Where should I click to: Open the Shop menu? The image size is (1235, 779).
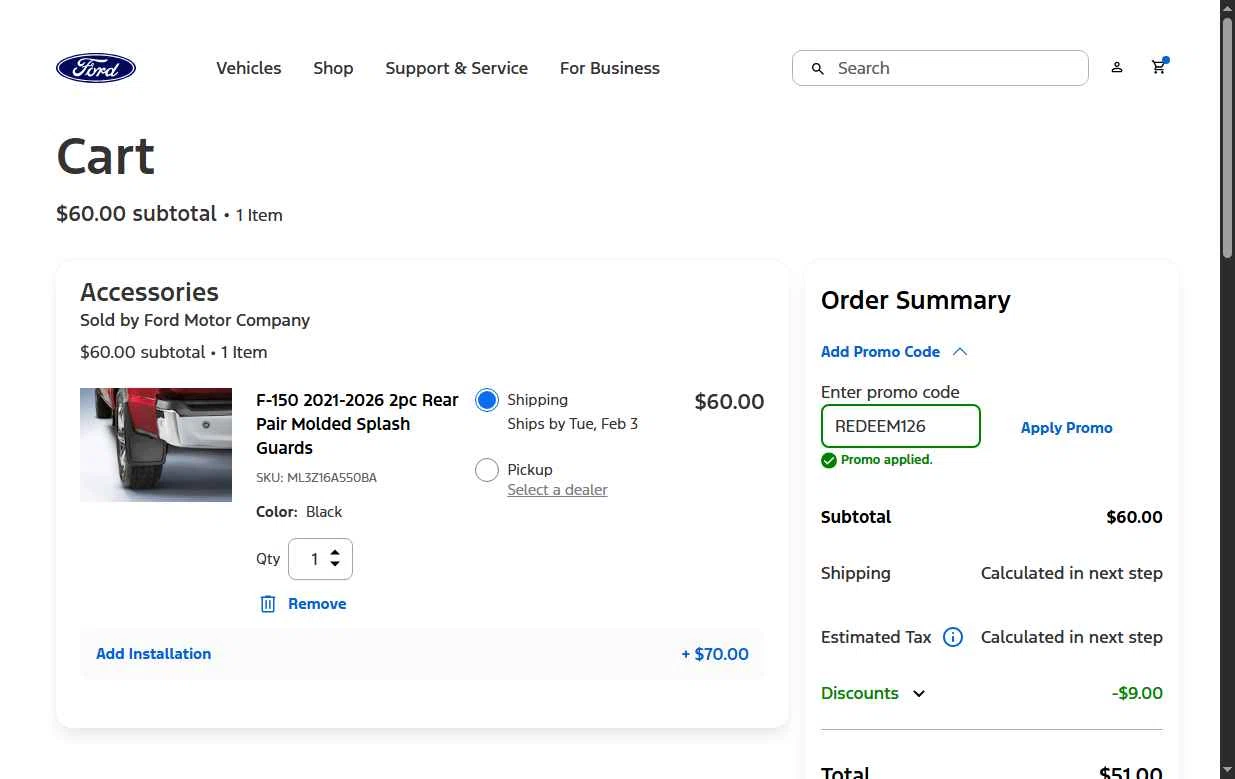click(x=333, y=68)
